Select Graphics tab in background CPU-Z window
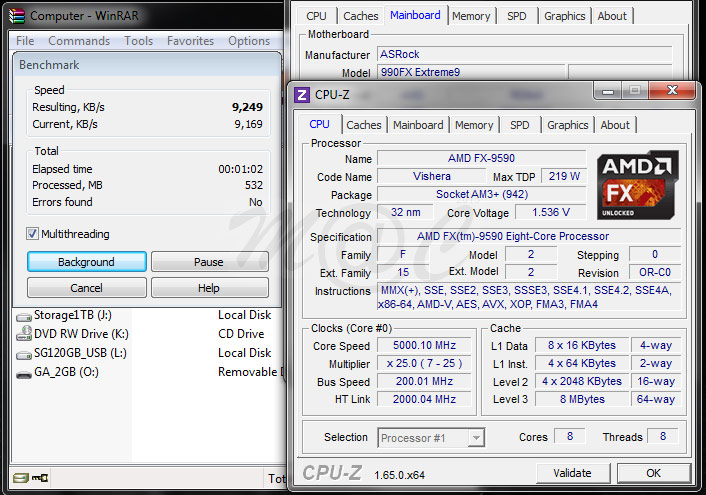Image resolution: width=706 pixels, height=495 pixels. (x=565, y=16)
